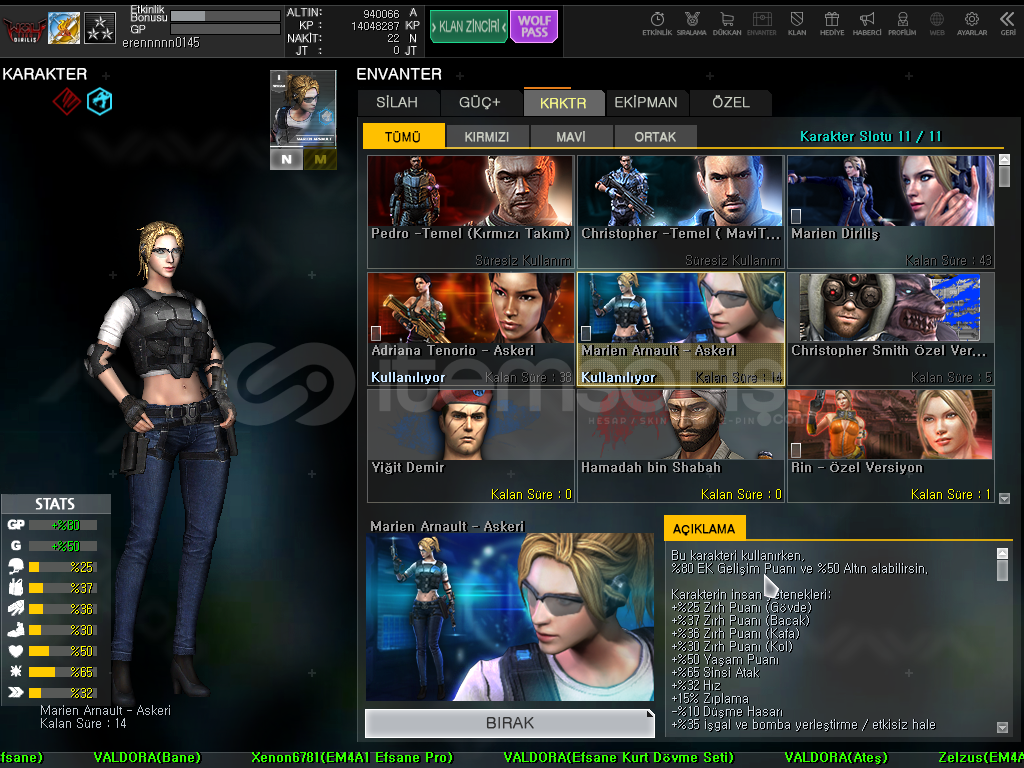
Task: Tick the checkbox on Adriana Tenorio card
Action: (x=376, y=333)
